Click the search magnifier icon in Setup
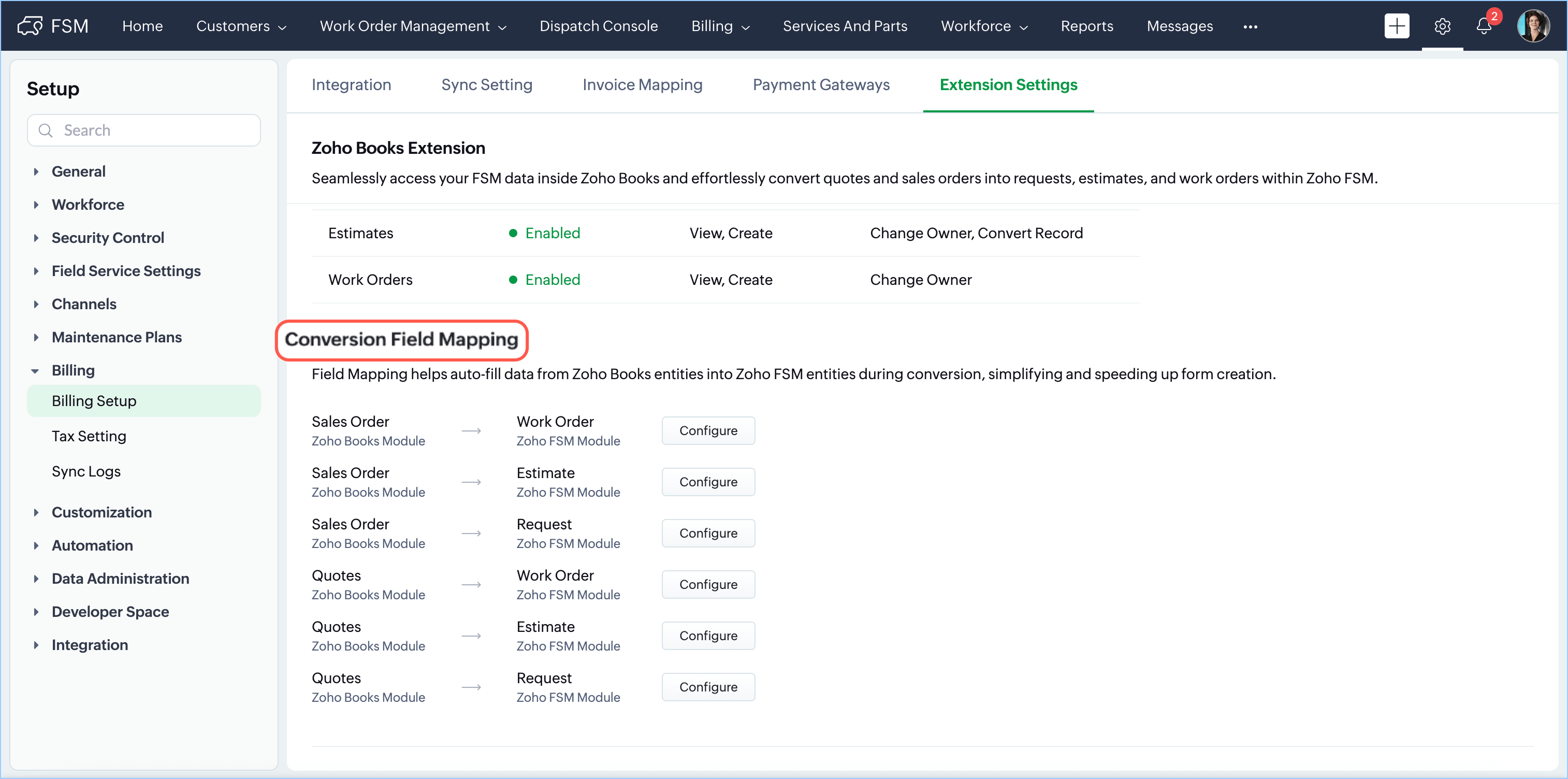The height and width of the screenshot is (779, 1568). pyautogui.click(x=46, y=131)
